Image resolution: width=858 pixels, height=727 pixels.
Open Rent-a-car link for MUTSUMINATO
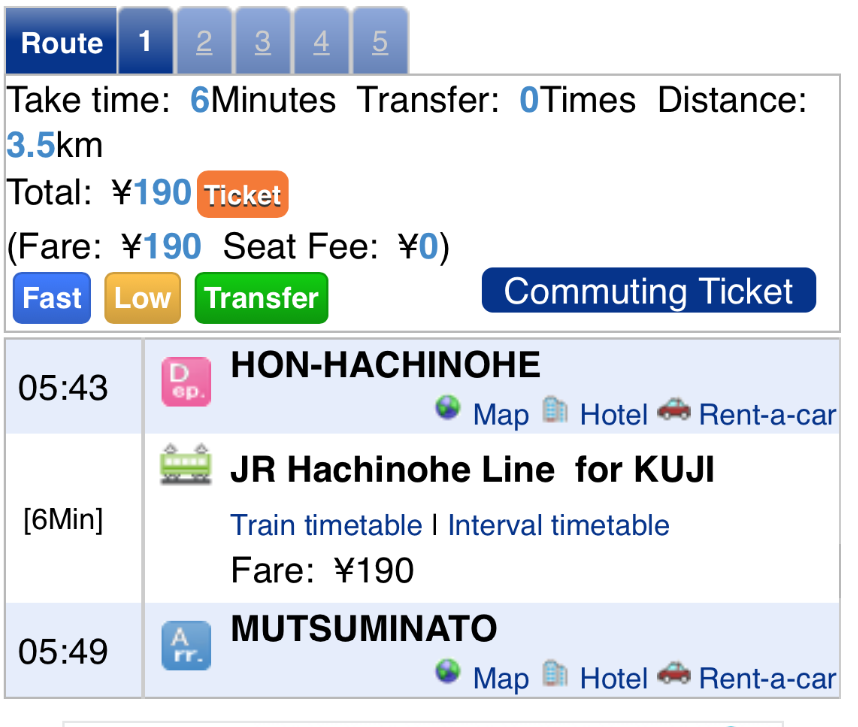pos(767,678)
